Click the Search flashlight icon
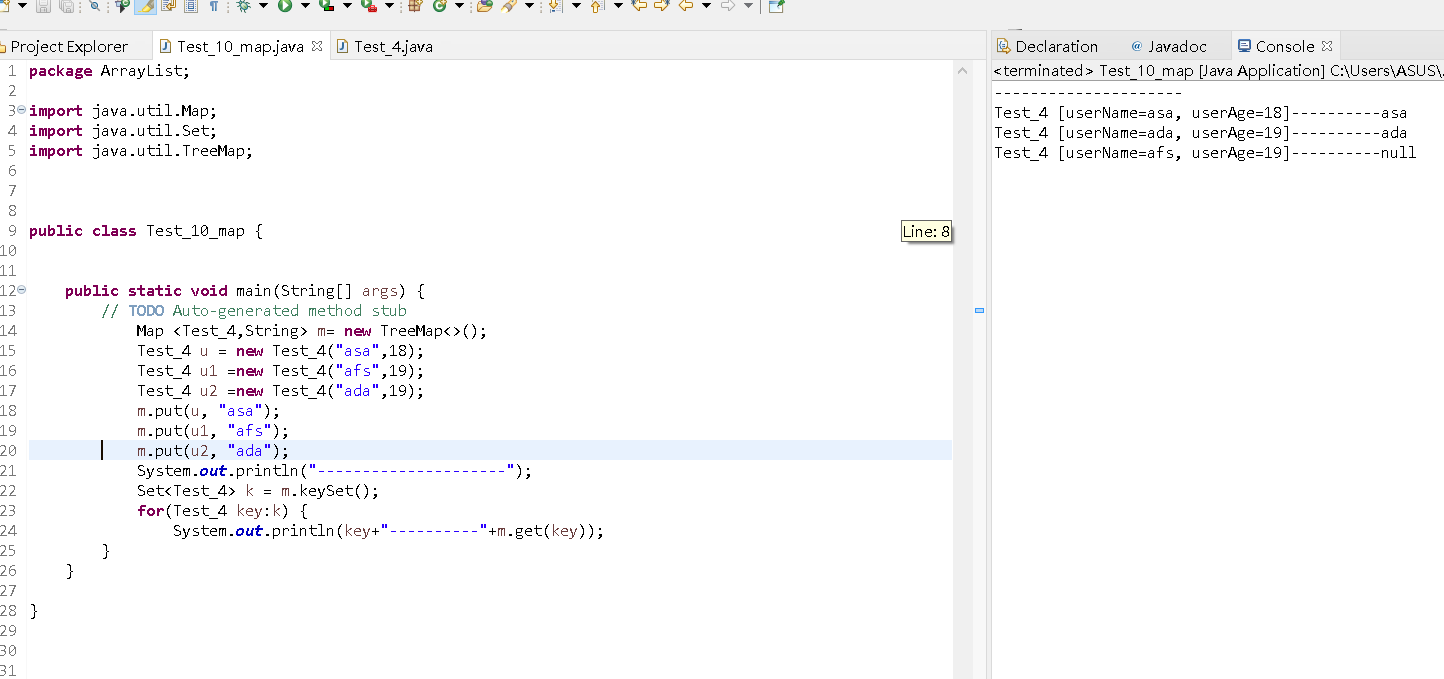The height and width of the screenshot is (679, 1444). 509,6
